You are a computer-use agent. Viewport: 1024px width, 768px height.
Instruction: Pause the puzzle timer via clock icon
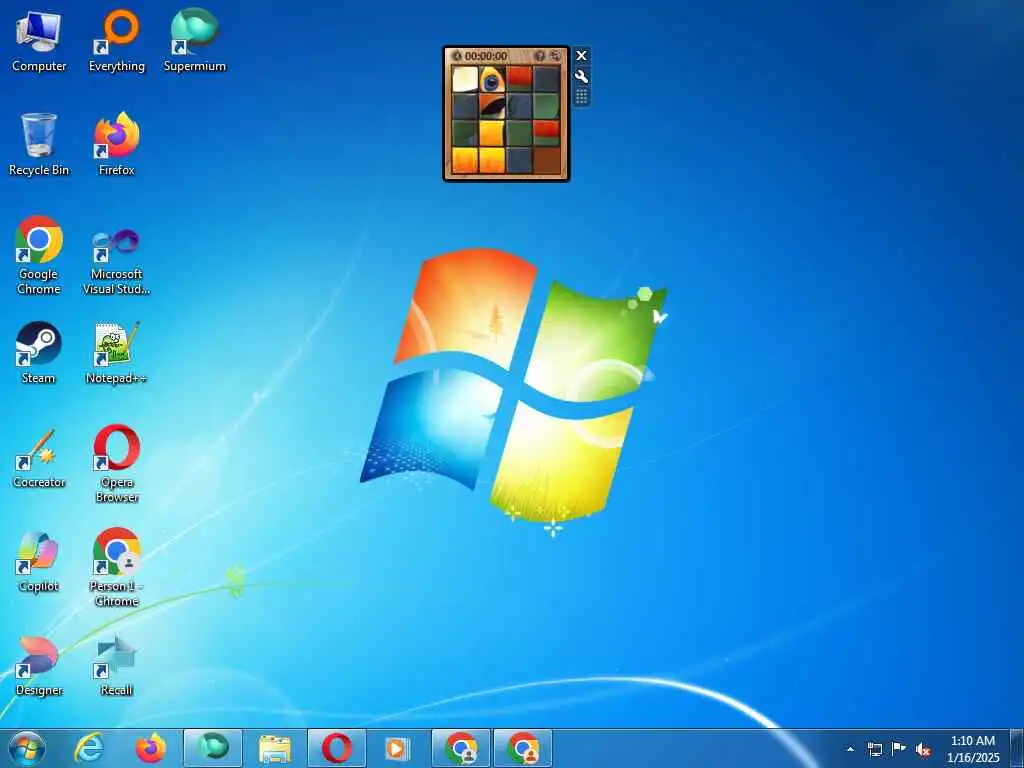pyautogui.click(x=457, y=56)
